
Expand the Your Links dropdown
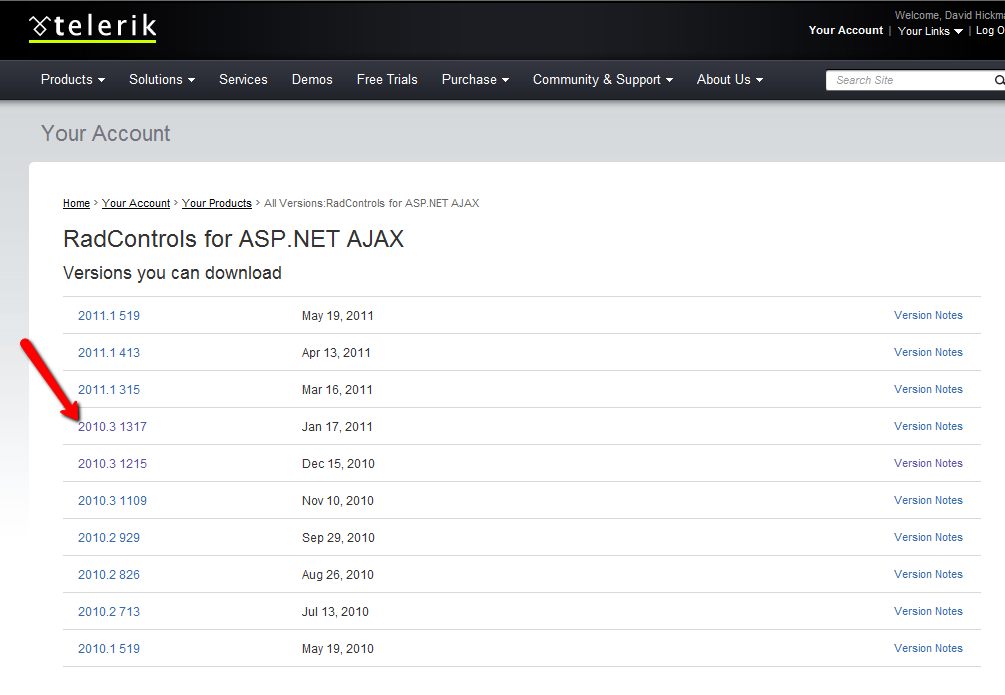click(x=930, y=31)
